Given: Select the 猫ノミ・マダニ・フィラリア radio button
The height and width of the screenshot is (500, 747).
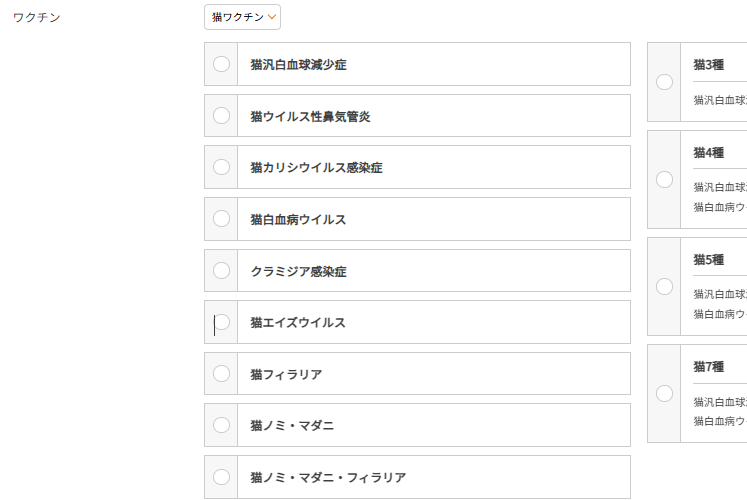Looking at the screenshot, I should click(221, 477).
